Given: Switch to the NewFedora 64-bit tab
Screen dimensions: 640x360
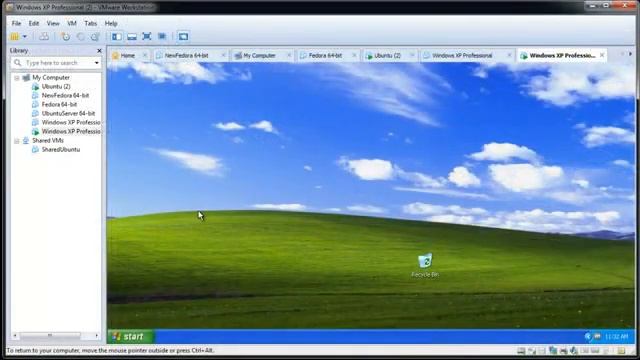Looking at the screenshot, I should pos(186,56).
